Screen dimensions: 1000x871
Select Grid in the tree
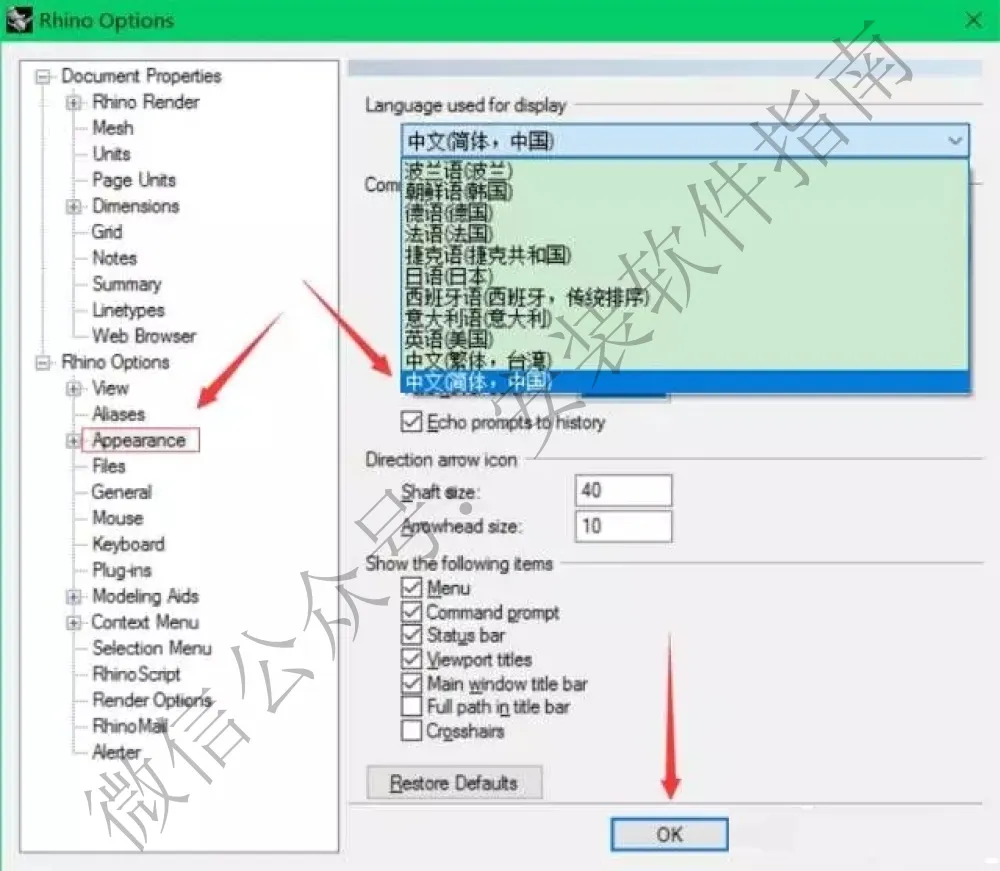click(x=107, y=232)
